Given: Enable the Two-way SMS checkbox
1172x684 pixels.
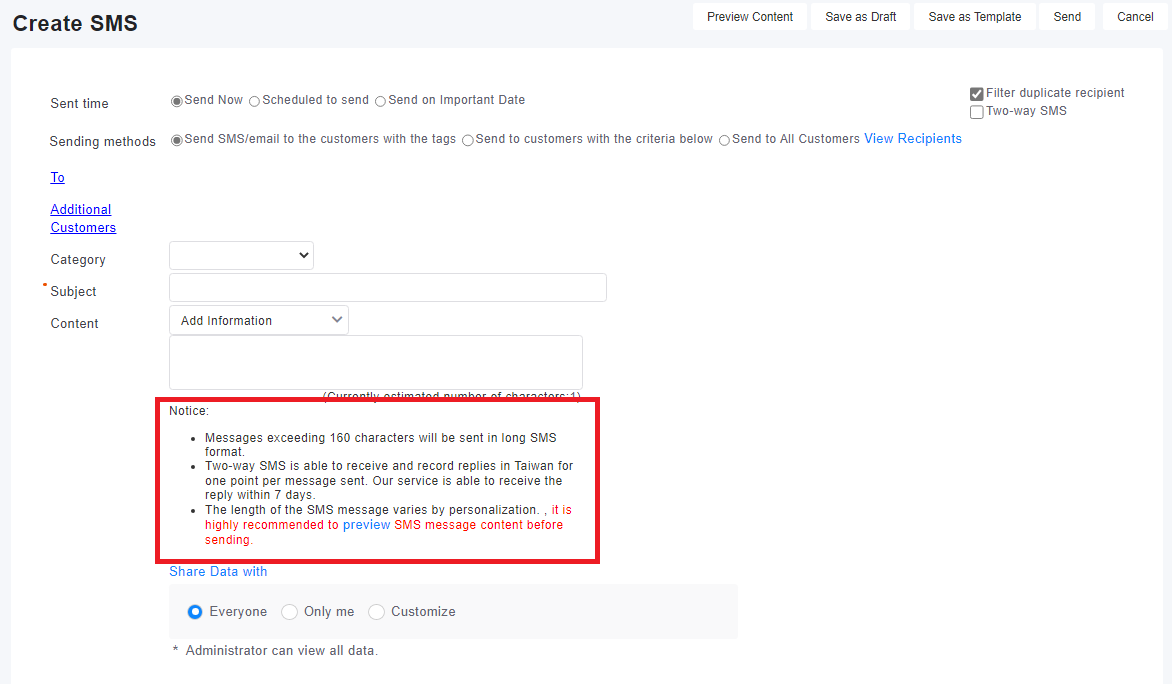Looking at the screenshot, I should [977, 112].
